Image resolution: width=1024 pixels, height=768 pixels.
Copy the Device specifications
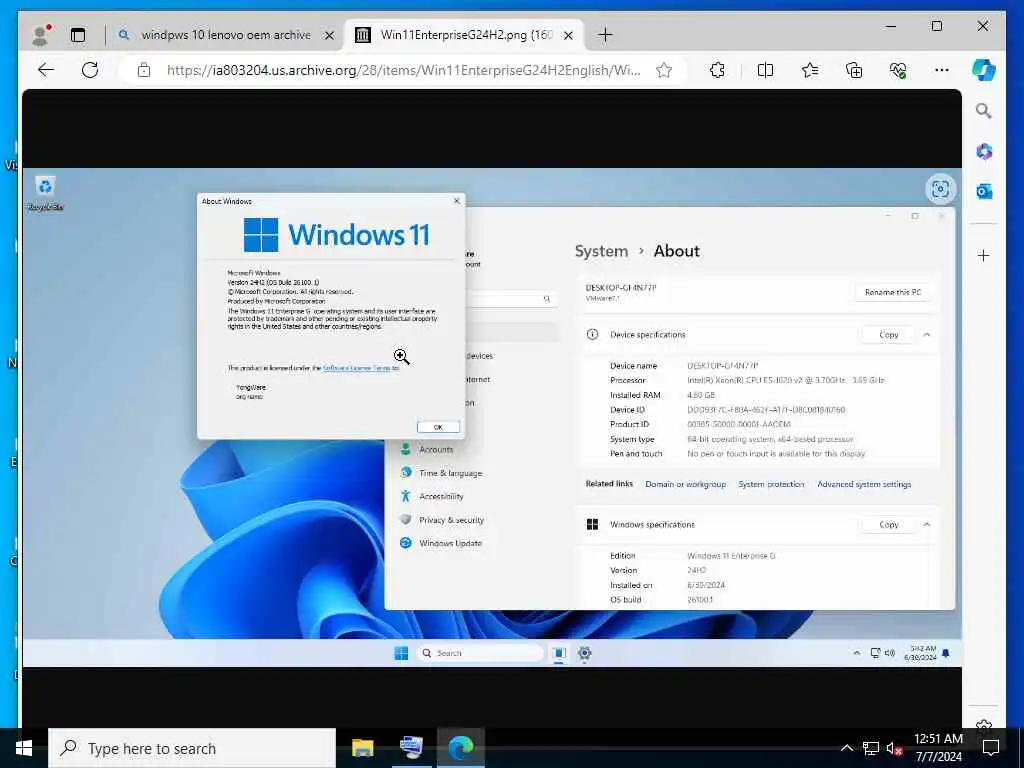(x=888, y=334)
